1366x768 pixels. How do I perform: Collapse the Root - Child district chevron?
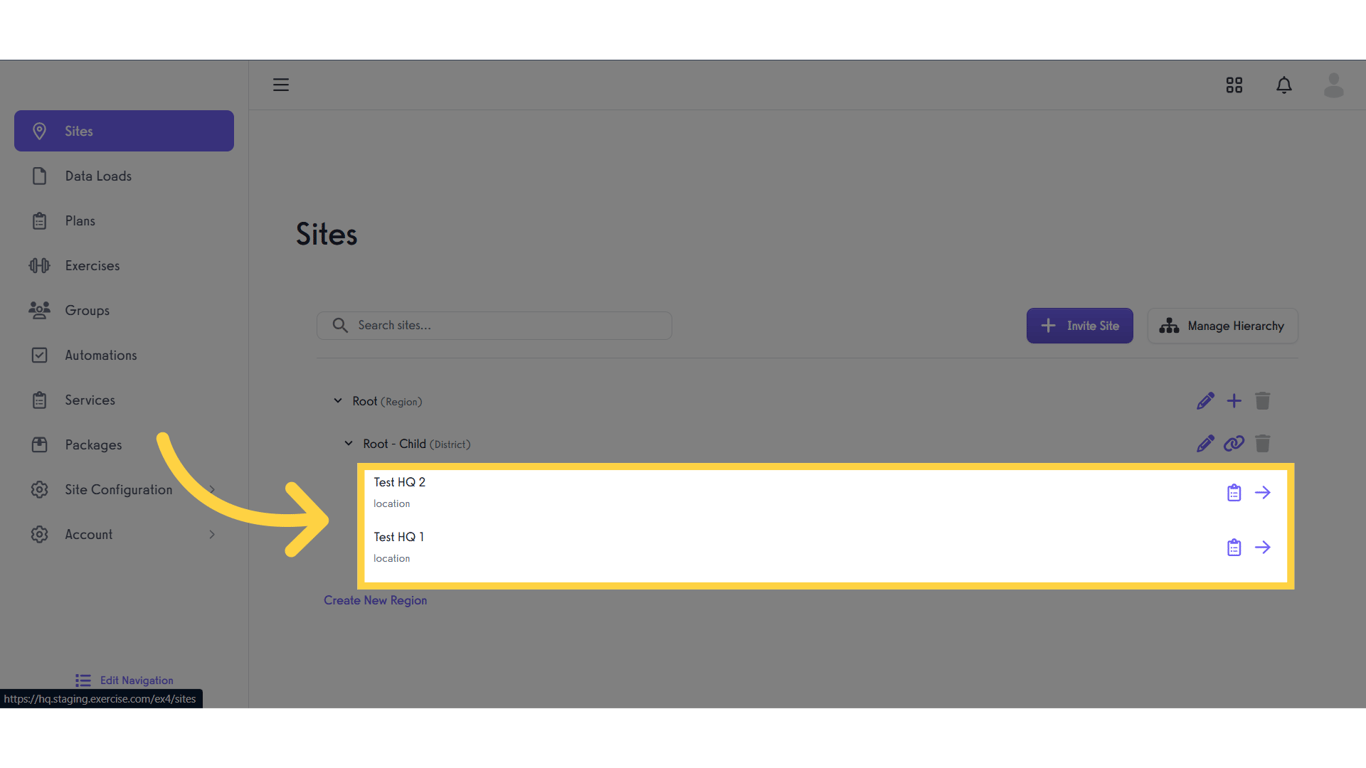point(348,443)
